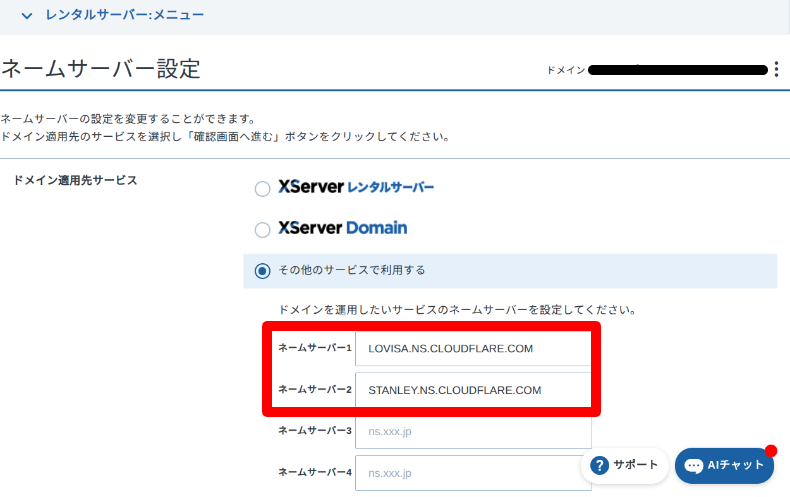Collapse the レンタルサーバー:メニュー chevron
Image resolution: width=790 pixels, height=497 pixels.
tap(27, 16)
